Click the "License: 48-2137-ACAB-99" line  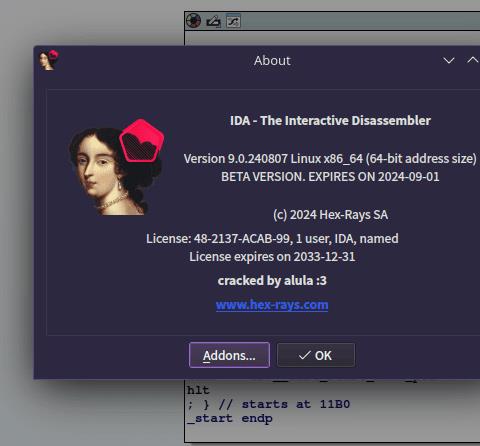point(272,239)
